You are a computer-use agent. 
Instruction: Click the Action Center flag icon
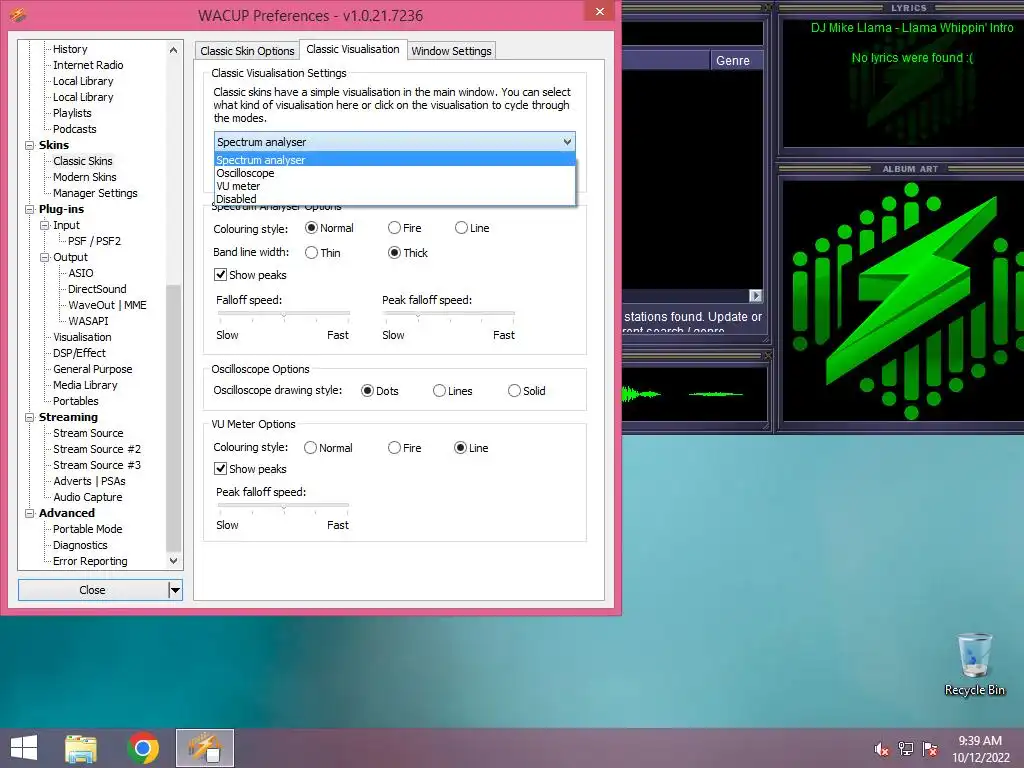[930, 749]
